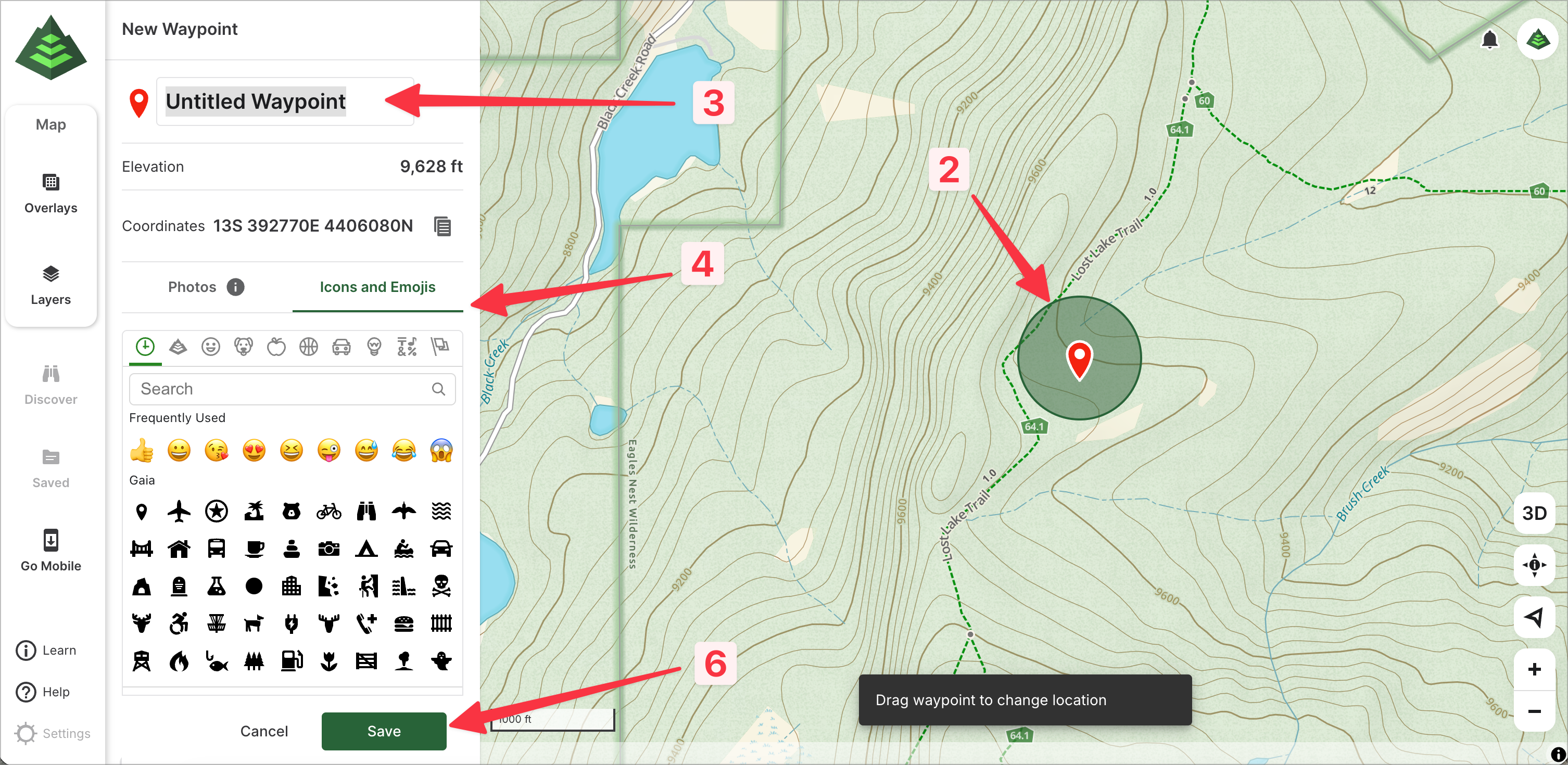Toggle the 3D map view

click(1534, 513)
